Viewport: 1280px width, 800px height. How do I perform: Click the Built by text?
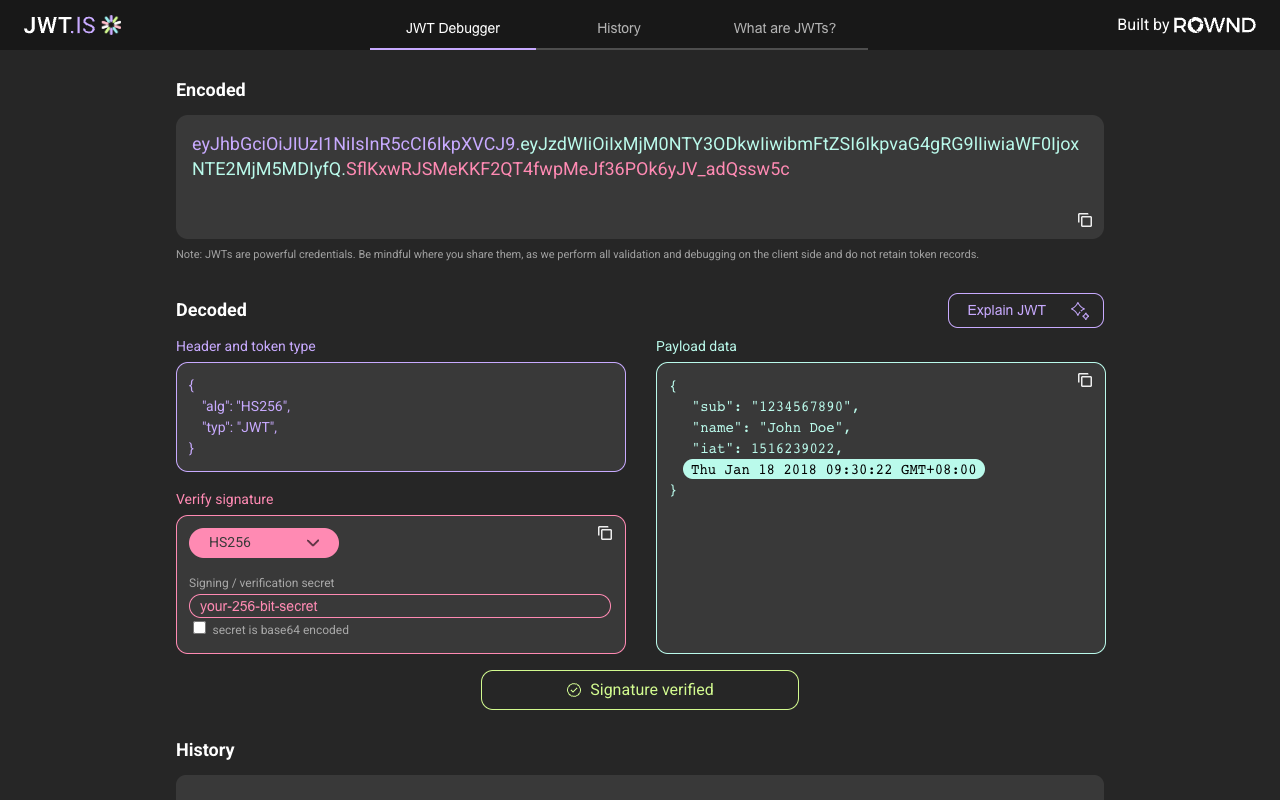pyautogui.click(x=1143, y=25)
